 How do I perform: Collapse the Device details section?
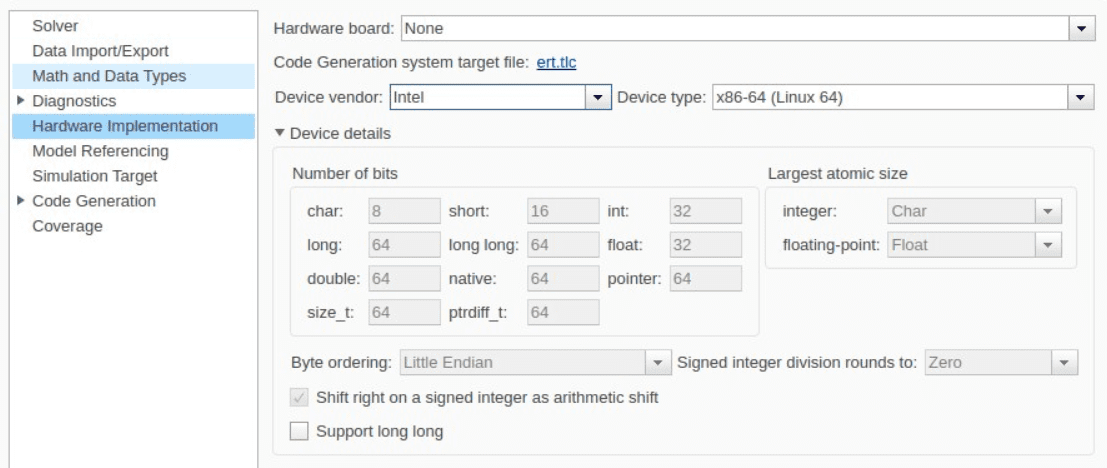tap(281, 133)
